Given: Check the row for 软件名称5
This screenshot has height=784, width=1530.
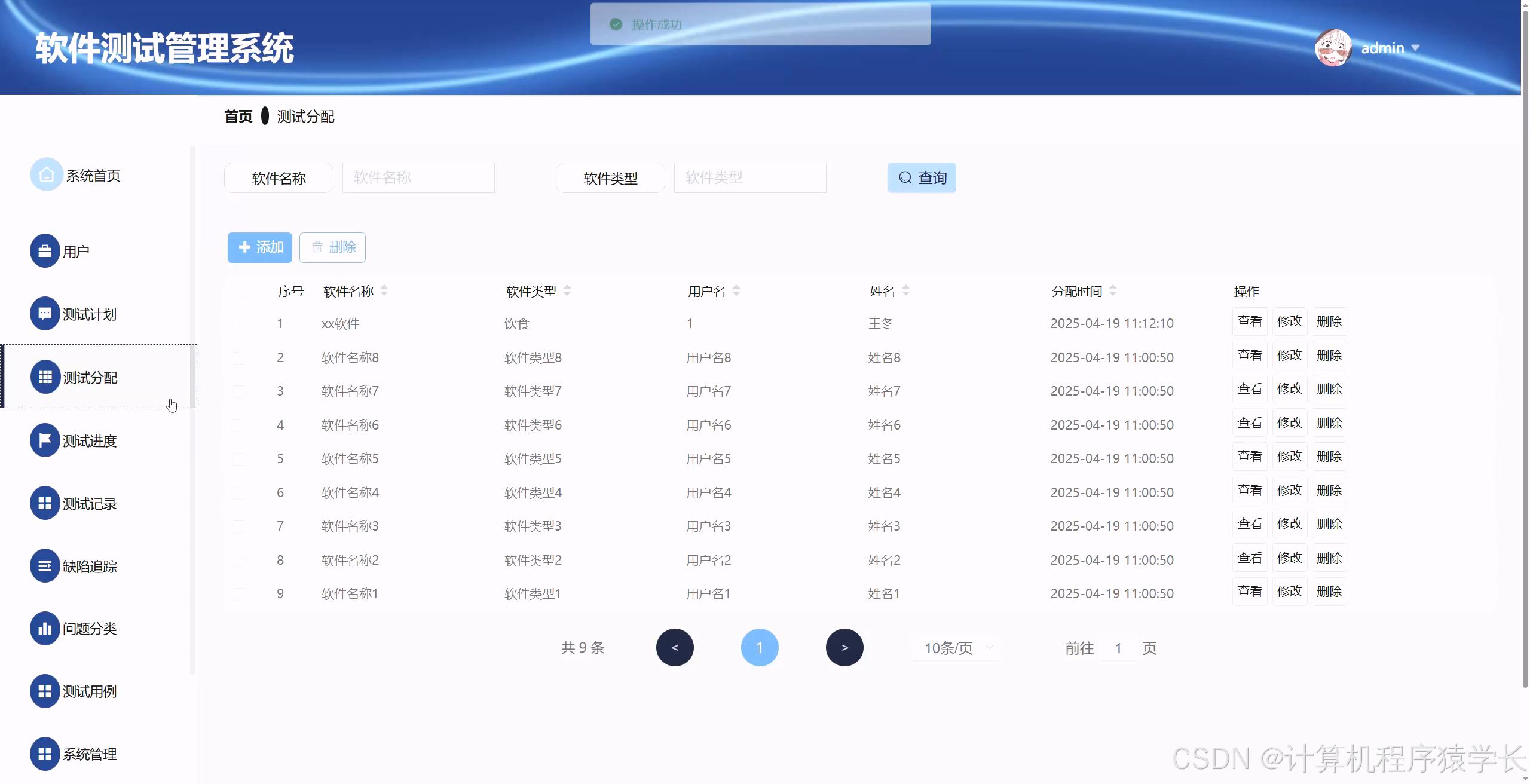Looking at the screenshot, I should click(238, 459).
